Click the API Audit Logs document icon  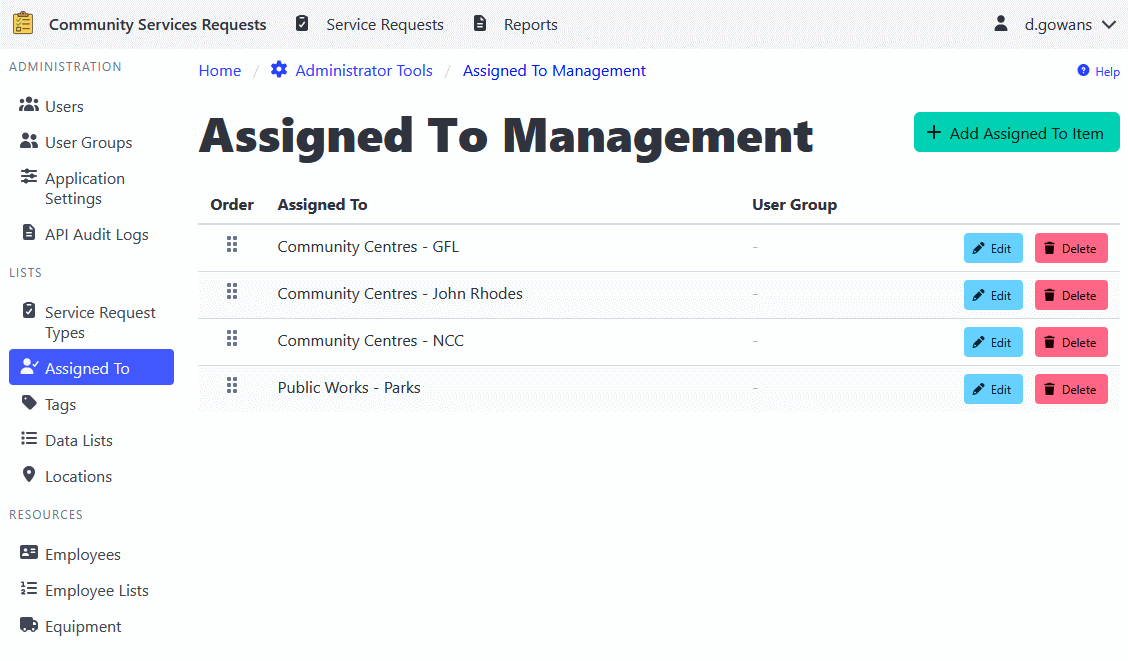pos(27,233)
